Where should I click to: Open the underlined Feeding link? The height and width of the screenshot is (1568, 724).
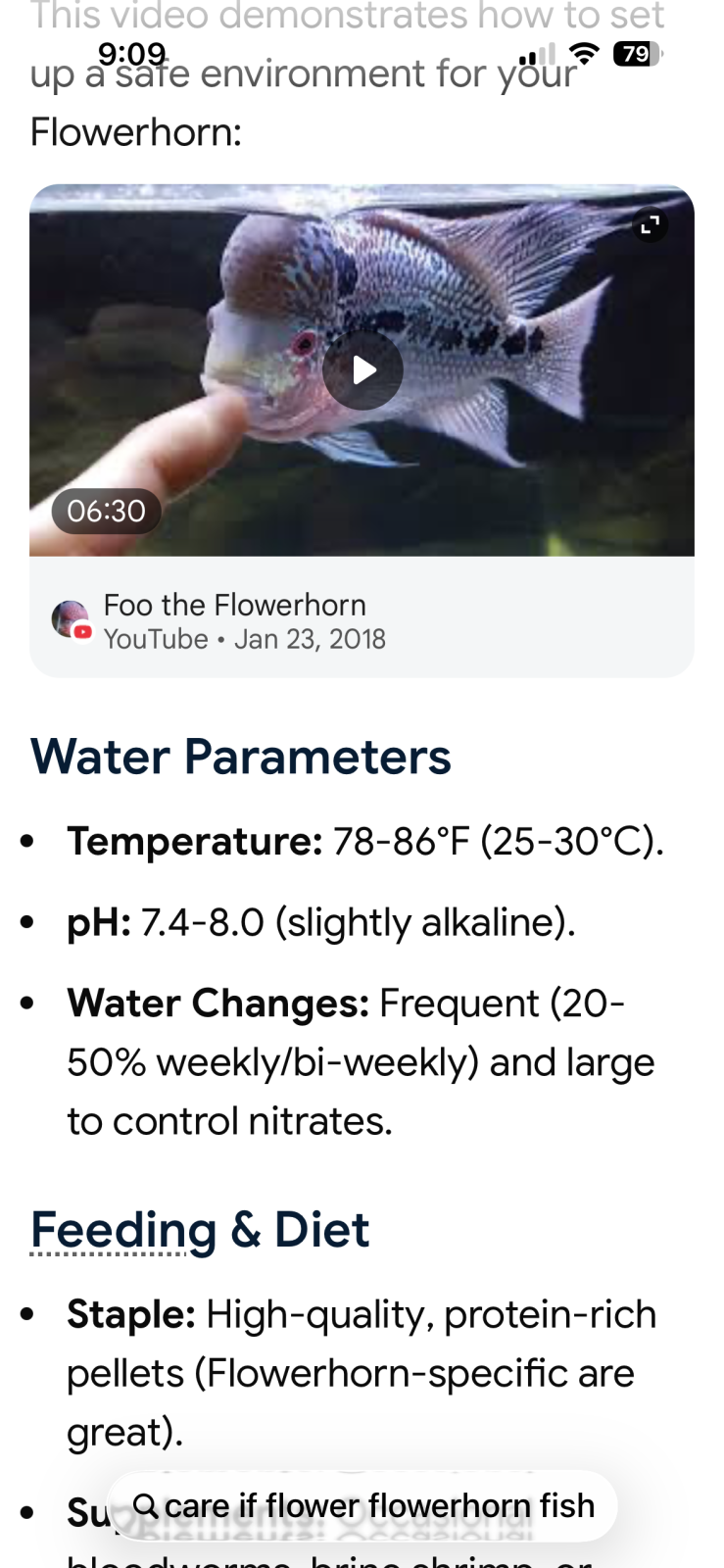tap(123, 1229)
